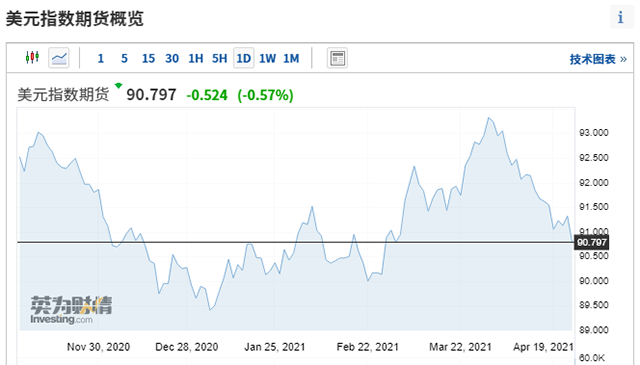640x365 pixels.
Task: Click the 美元指数期货 label above chart
Action: (63, 94)
